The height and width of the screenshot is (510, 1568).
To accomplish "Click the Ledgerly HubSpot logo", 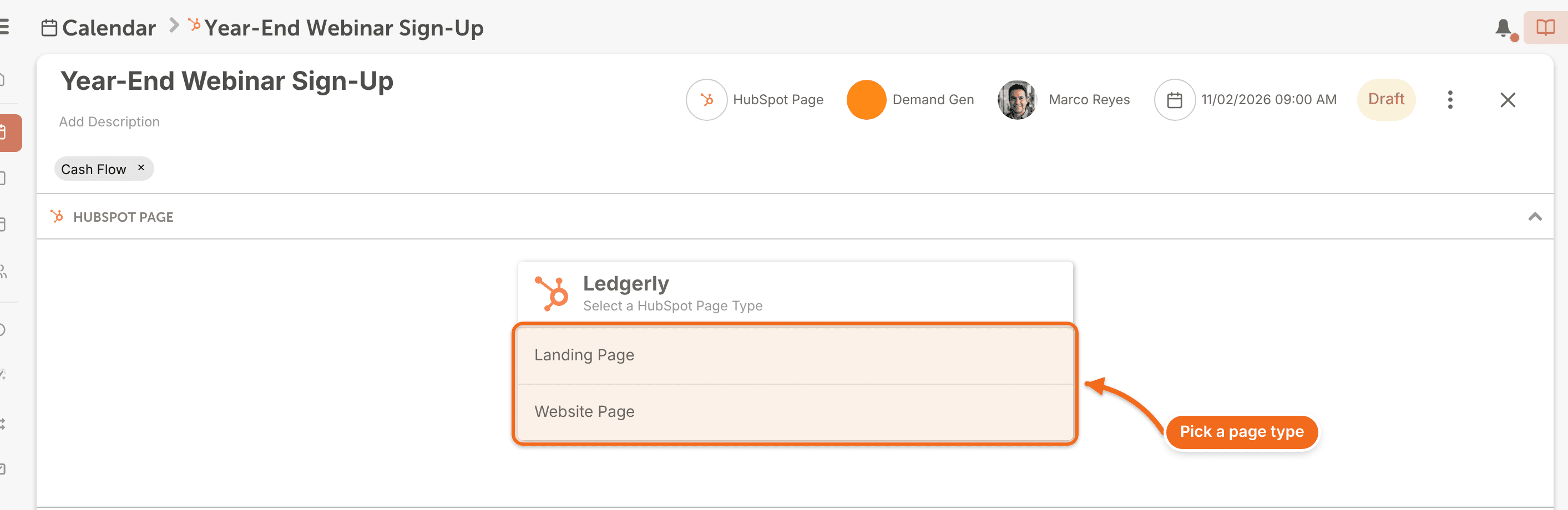I will (552, 294).
